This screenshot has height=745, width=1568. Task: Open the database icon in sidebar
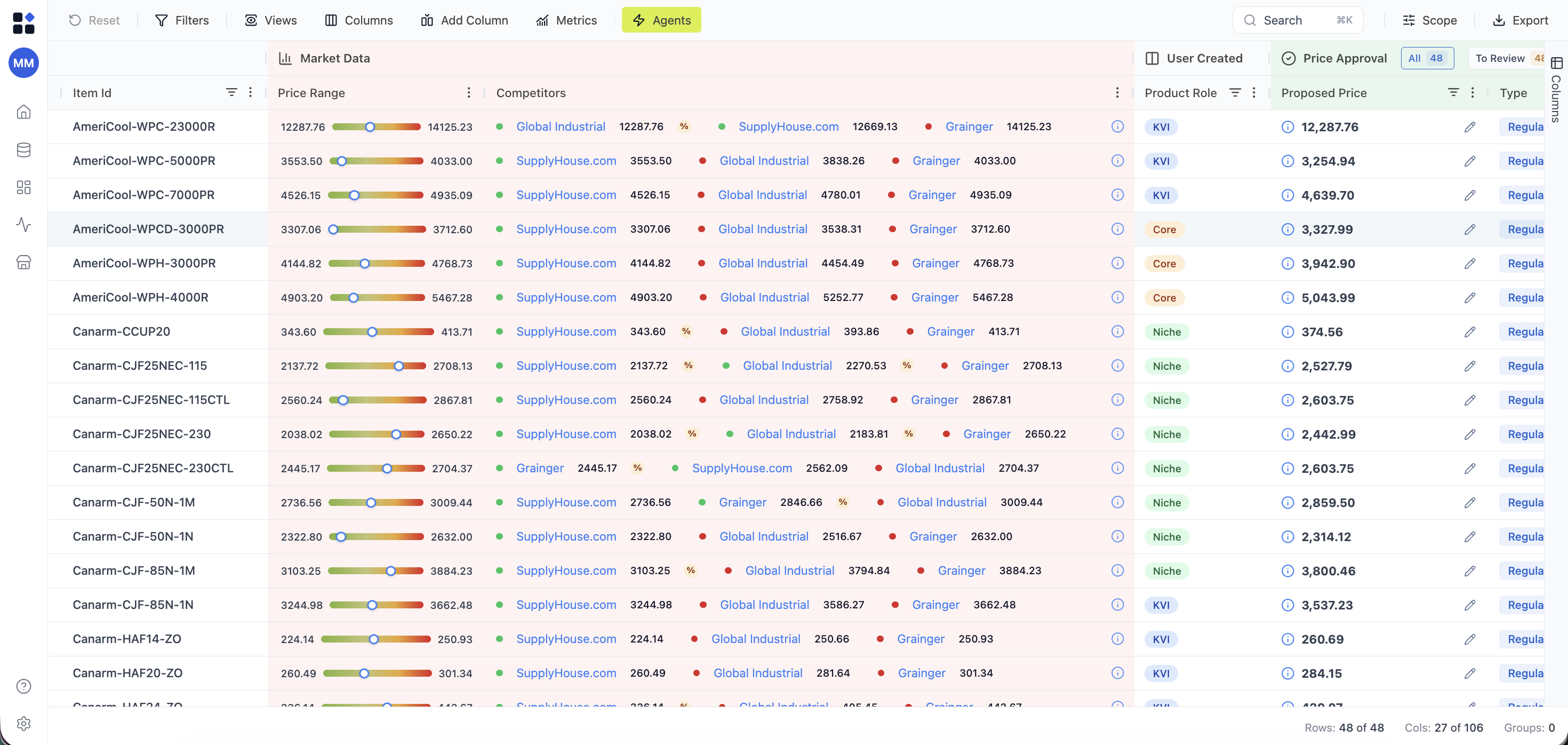(x=24, y=150)
